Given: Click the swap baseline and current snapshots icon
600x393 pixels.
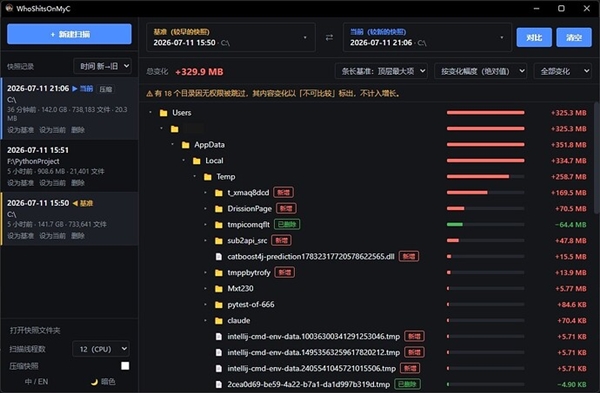Looking at the screenshot, I should [329, 38].
